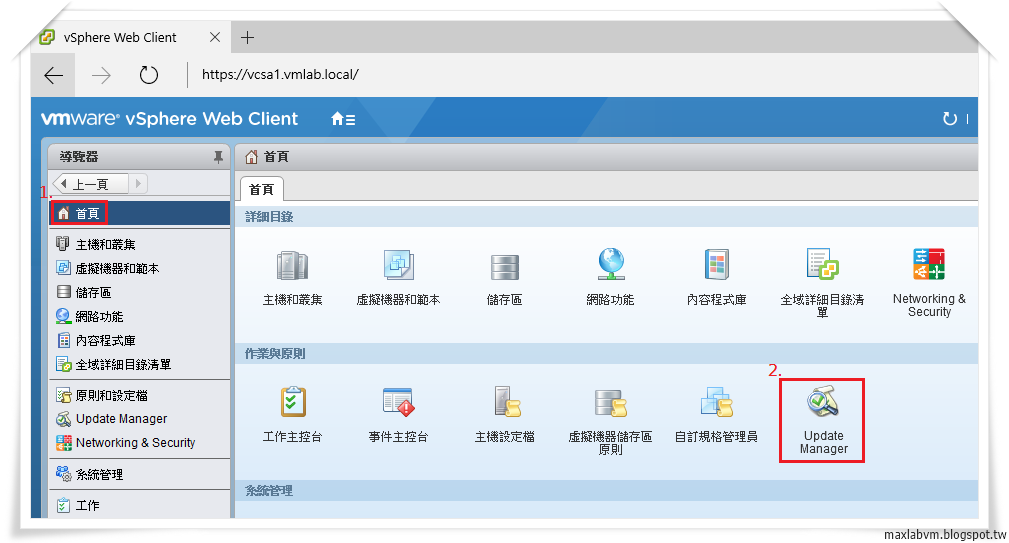Select 工作 Tasks in navigator sidebar

pos(140,506)
